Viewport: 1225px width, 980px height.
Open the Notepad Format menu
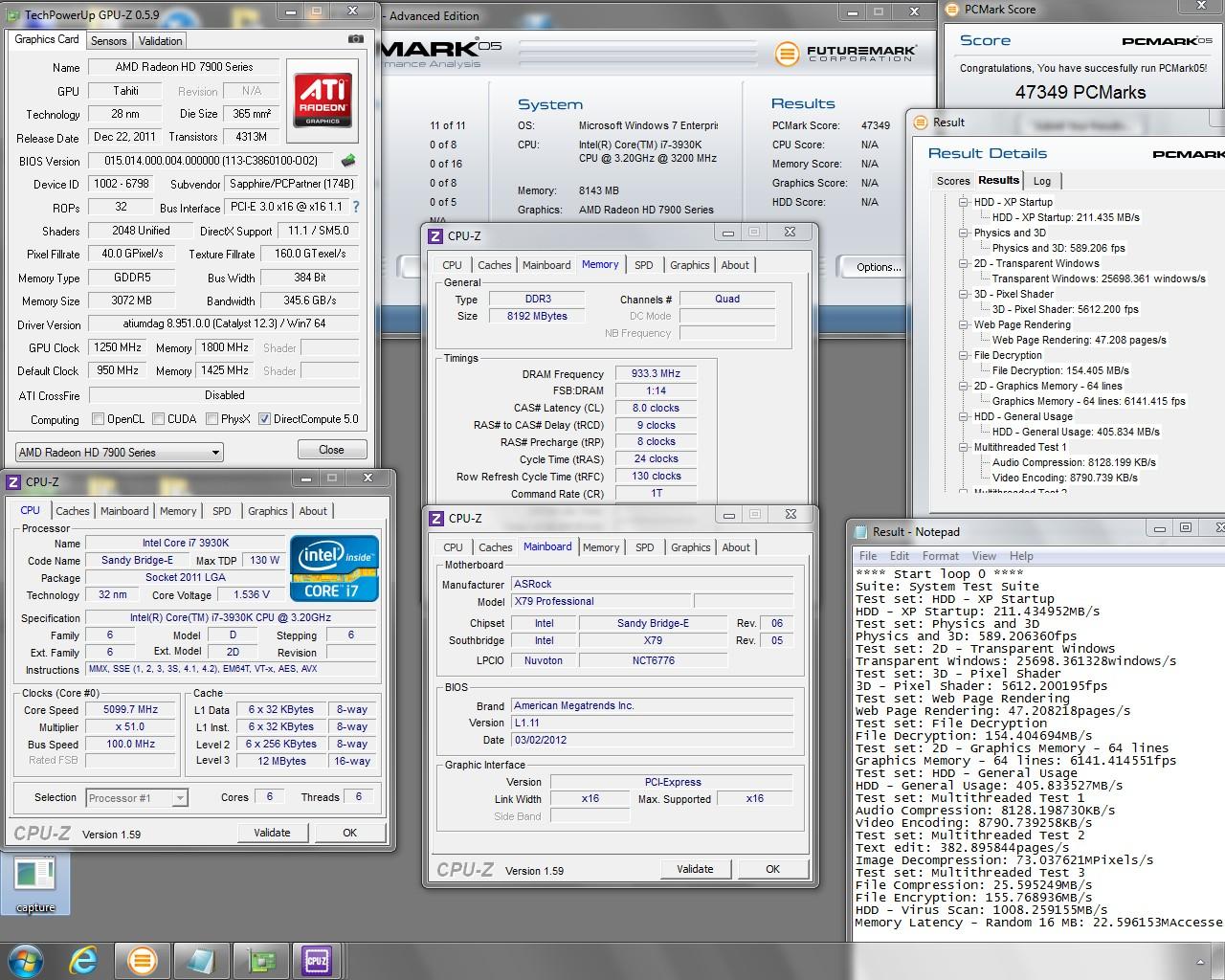click(x=941, y=556)
